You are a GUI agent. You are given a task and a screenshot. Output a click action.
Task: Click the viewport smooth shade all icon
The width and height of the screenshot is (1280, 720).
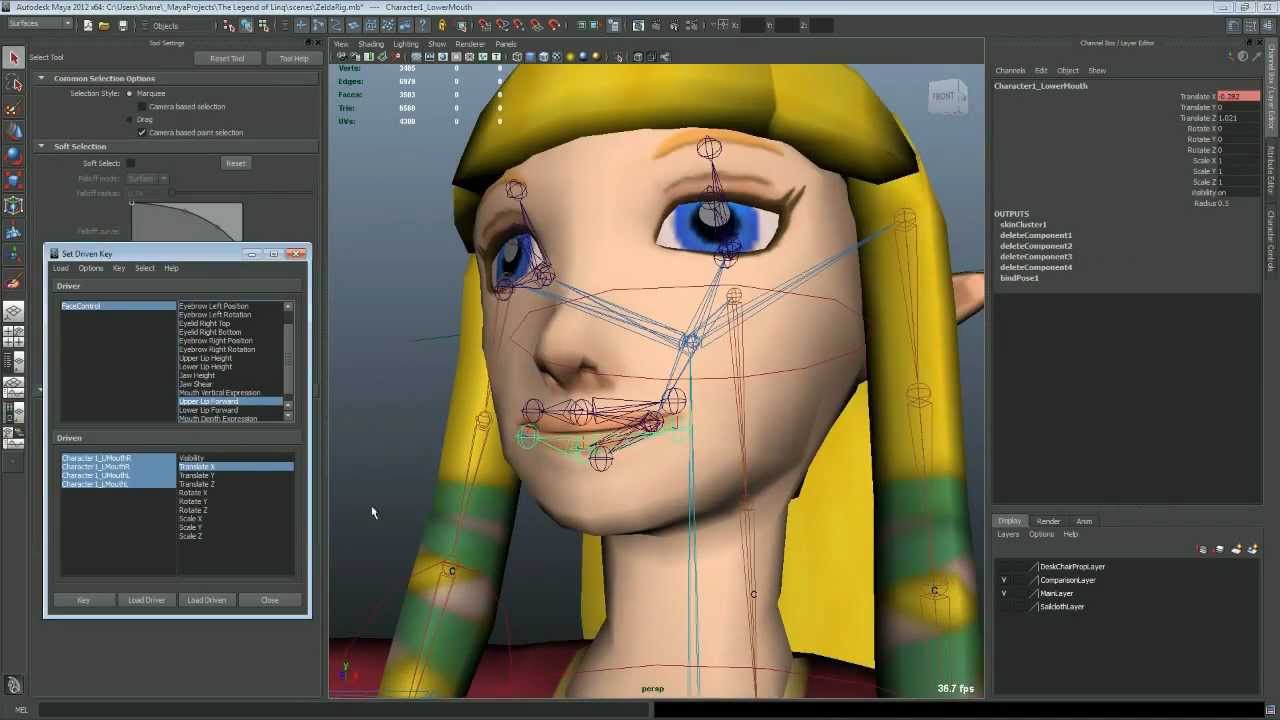click(x=530, y=57)
